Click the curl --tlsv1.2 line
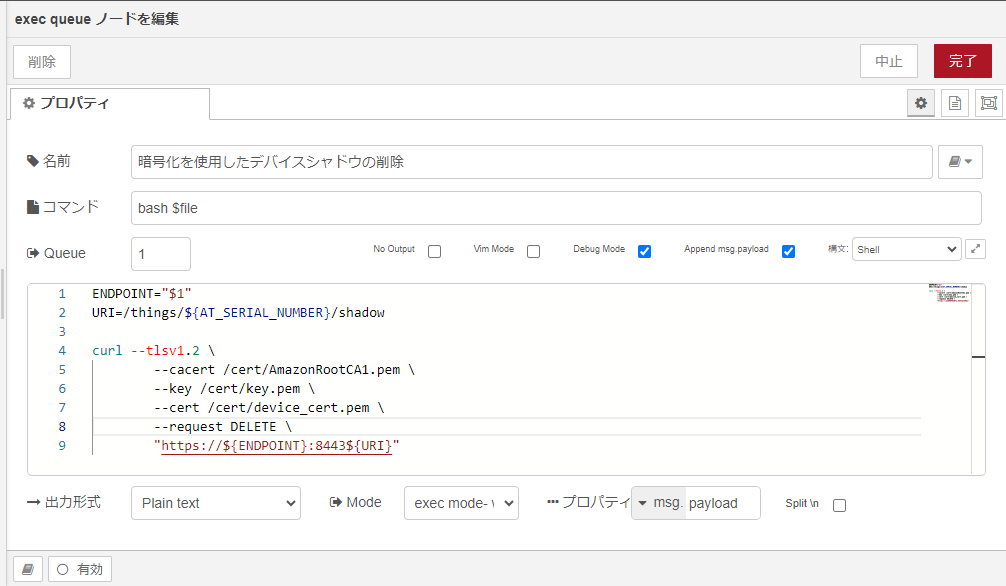 pos(153,350)
